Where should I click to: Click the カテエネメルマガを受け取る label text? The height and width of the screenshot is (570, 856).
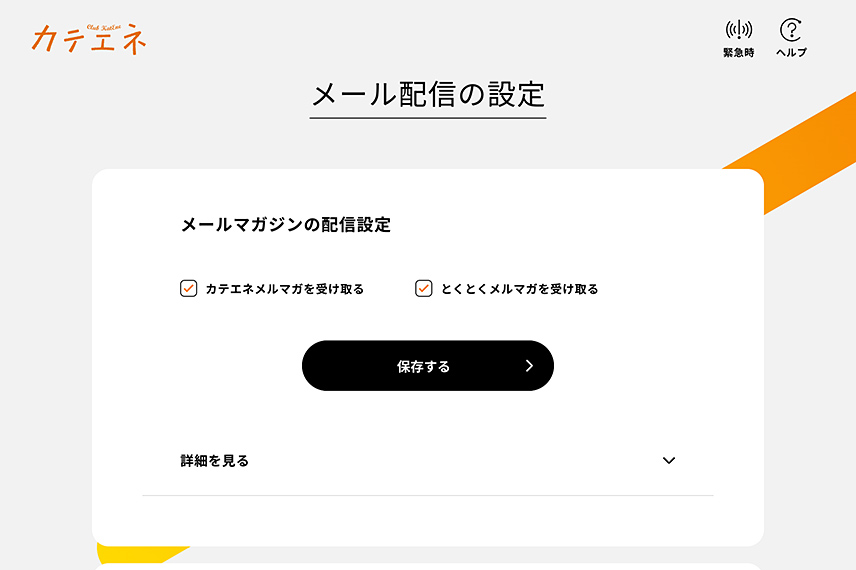click(x=284, y=289)
